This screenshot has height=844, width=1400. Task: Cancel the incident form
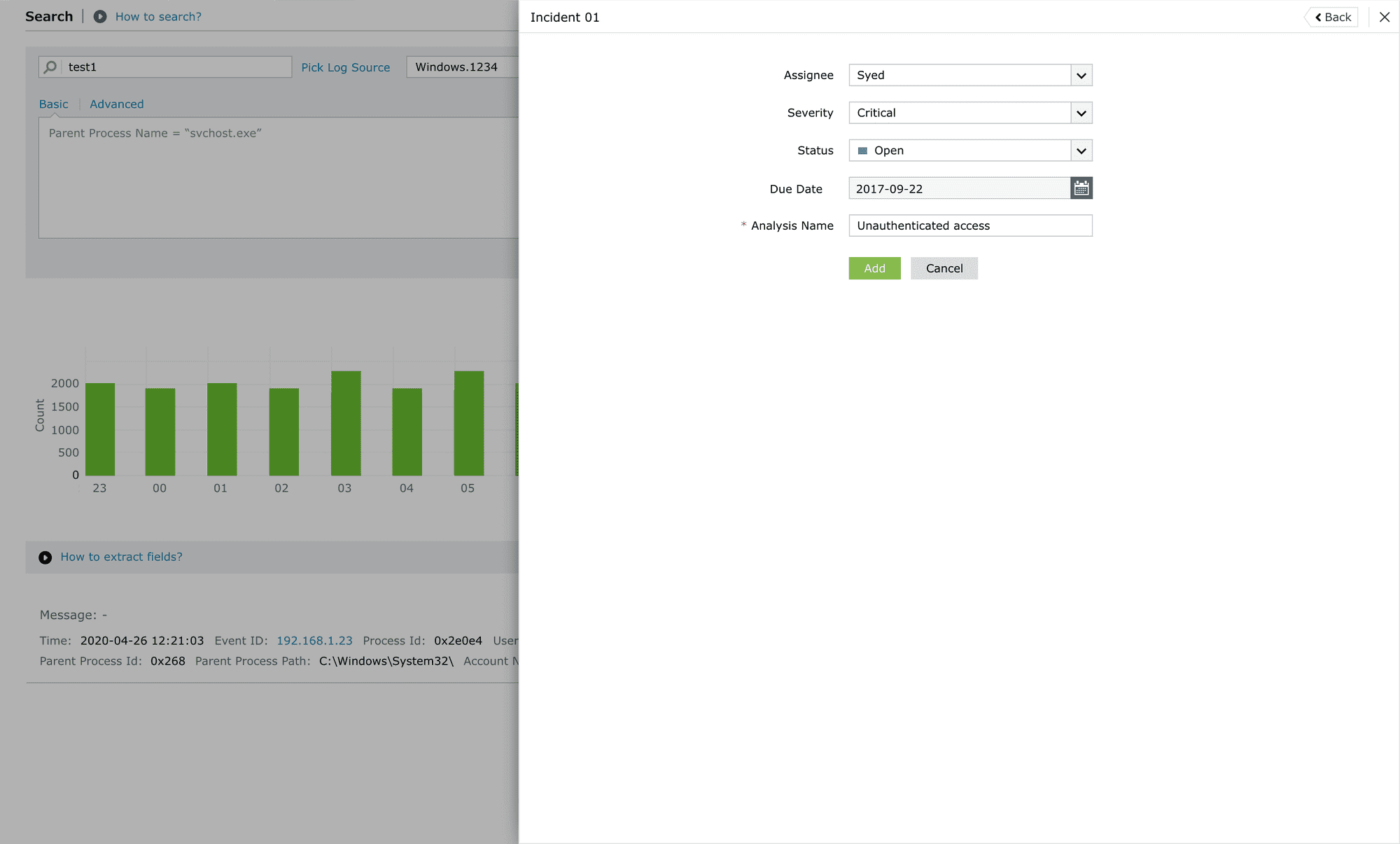944,268
